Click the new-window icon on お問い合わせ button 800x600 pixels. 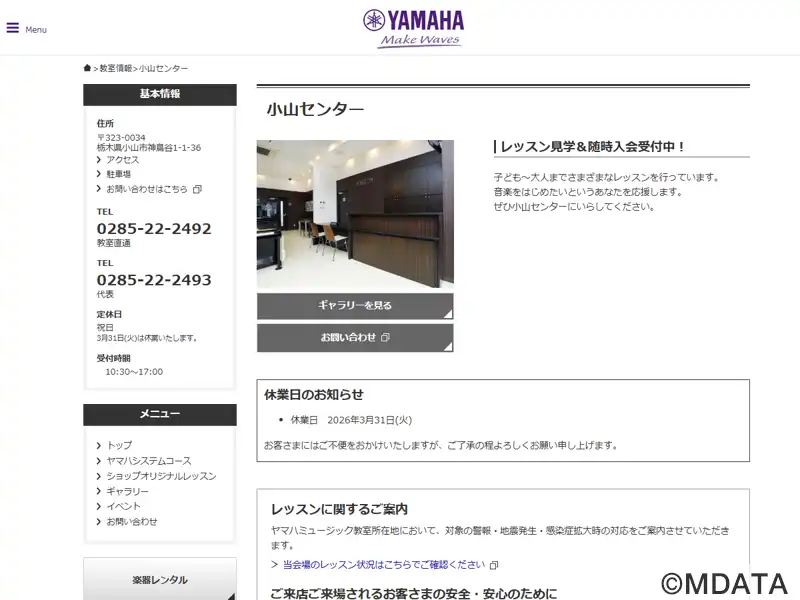pos(385,337)
